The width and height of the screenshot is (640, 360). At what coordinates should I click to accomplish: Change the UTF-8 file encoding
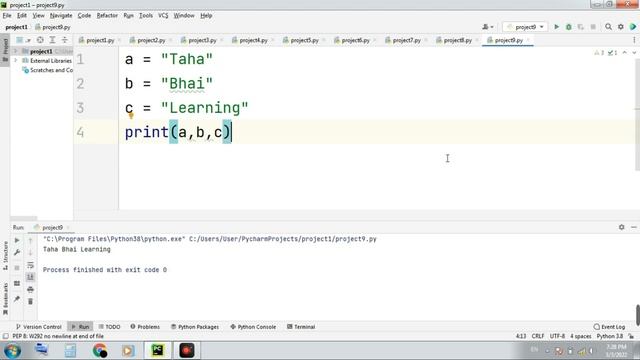click(x=557, y=336)
